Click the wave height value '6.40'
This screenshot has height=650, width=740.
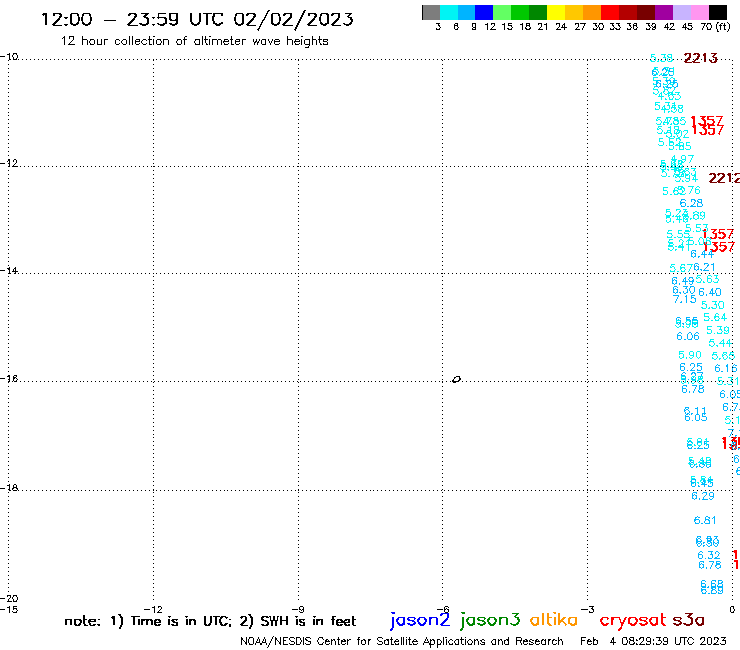(710, 292)
